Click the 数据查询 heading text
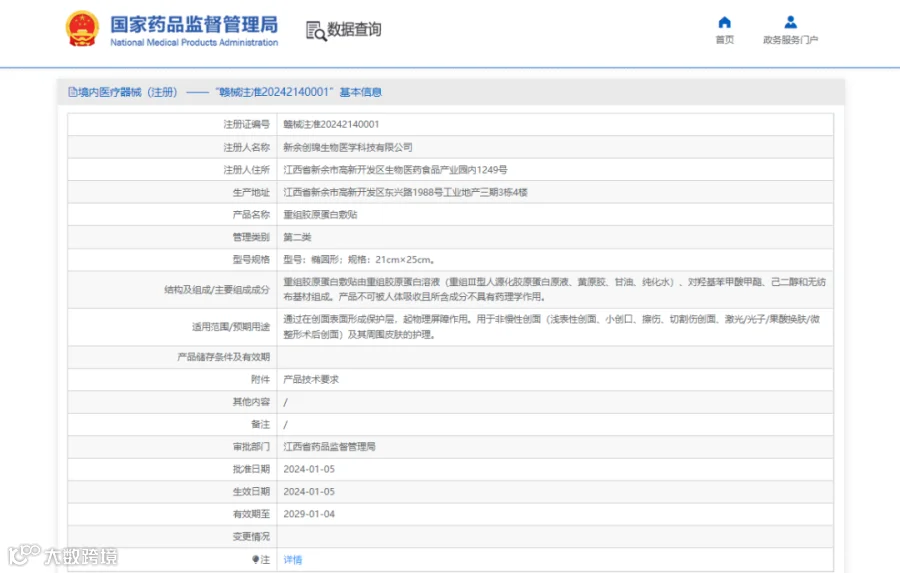 [354, 29]
